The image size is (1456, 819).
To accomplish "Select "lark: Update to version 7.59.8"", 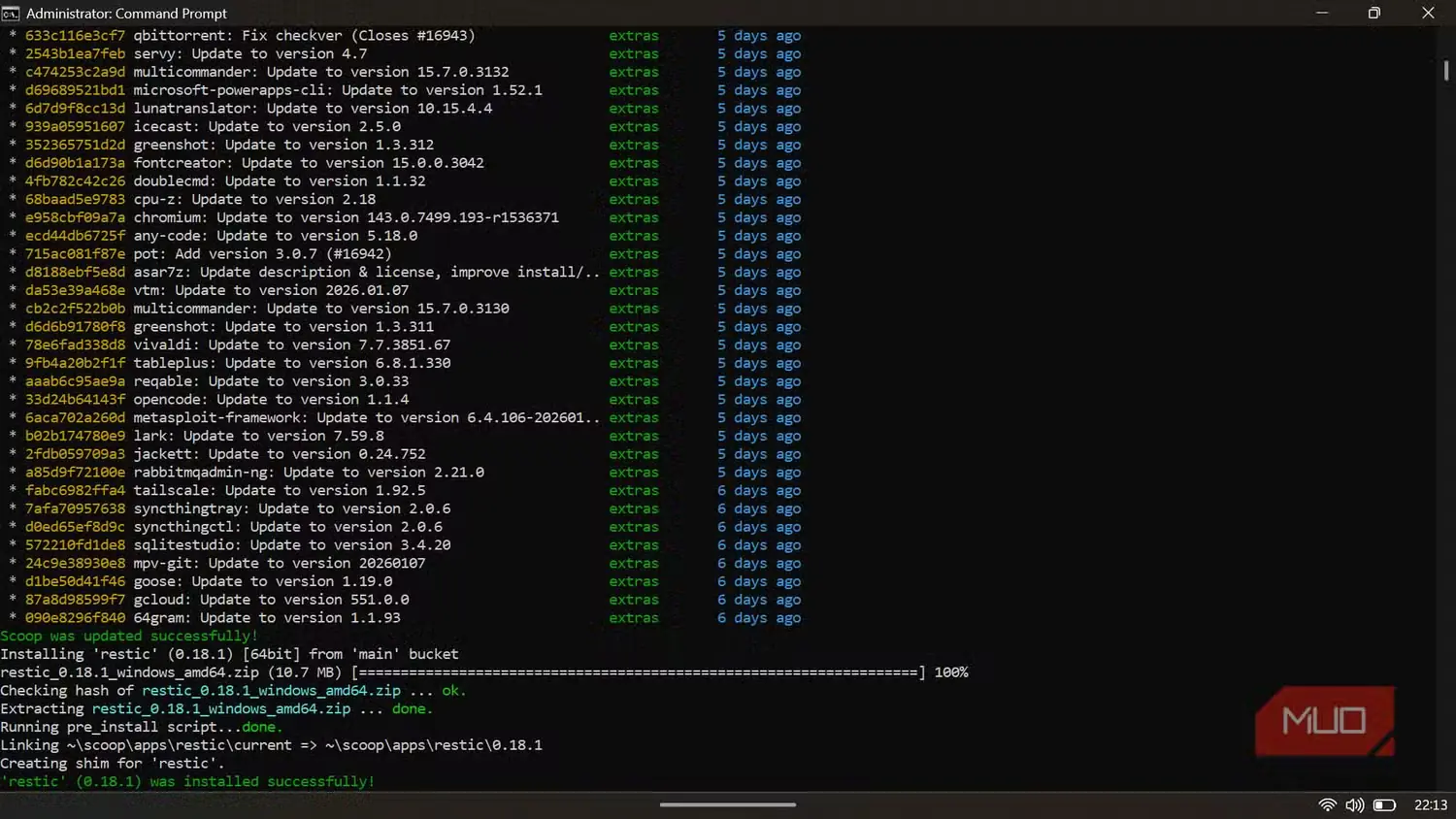I will (x=259, y=437).
